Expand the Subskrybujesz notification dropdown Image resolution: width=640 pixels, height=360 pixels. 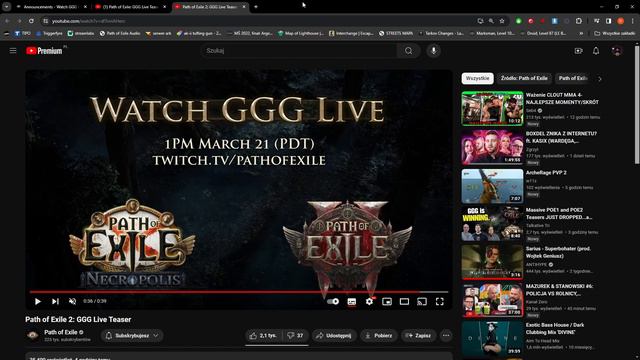(x=132, y=336)
